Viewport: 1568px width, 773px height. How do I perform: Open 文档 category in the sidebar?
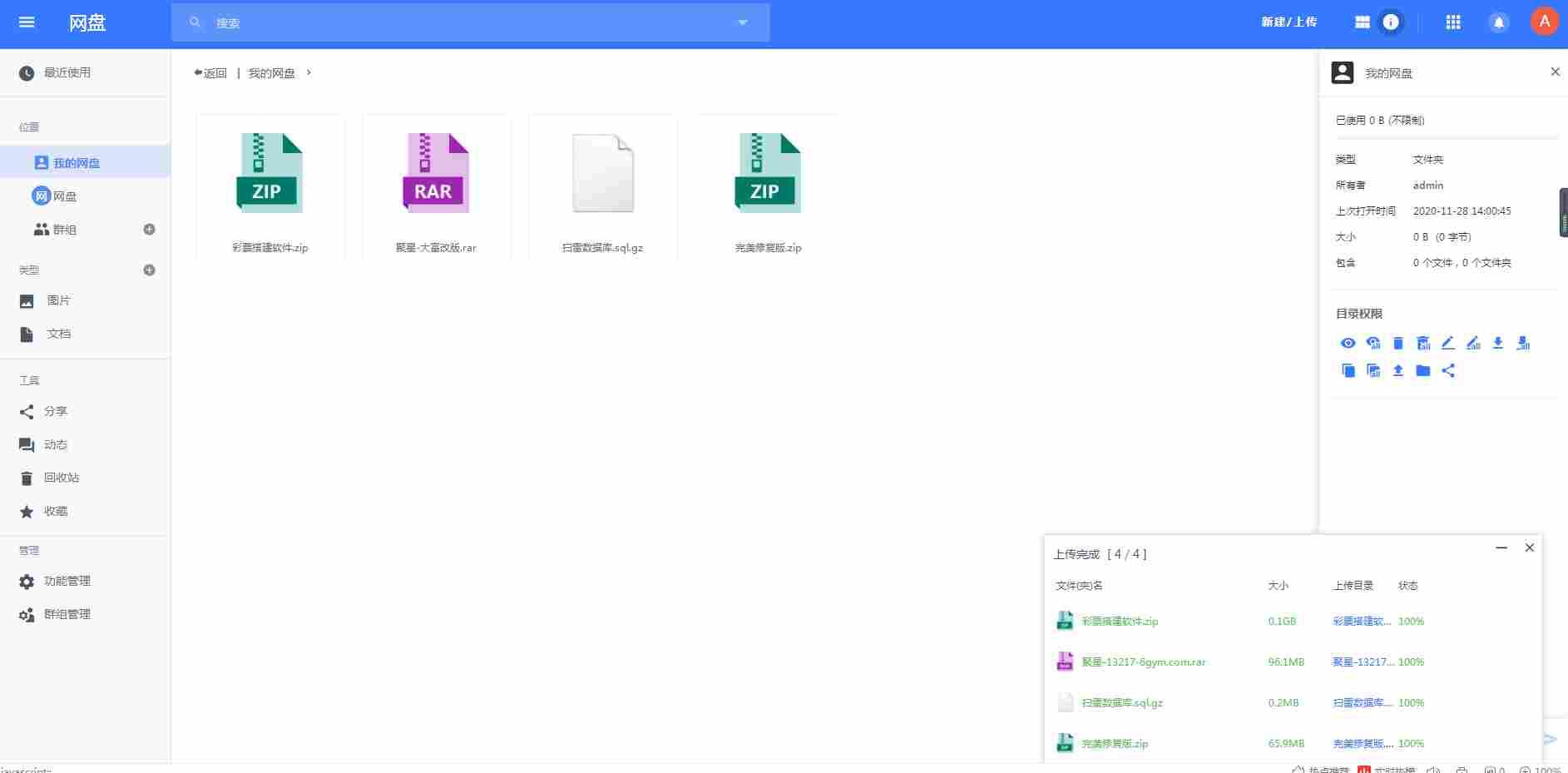(85, 334)
